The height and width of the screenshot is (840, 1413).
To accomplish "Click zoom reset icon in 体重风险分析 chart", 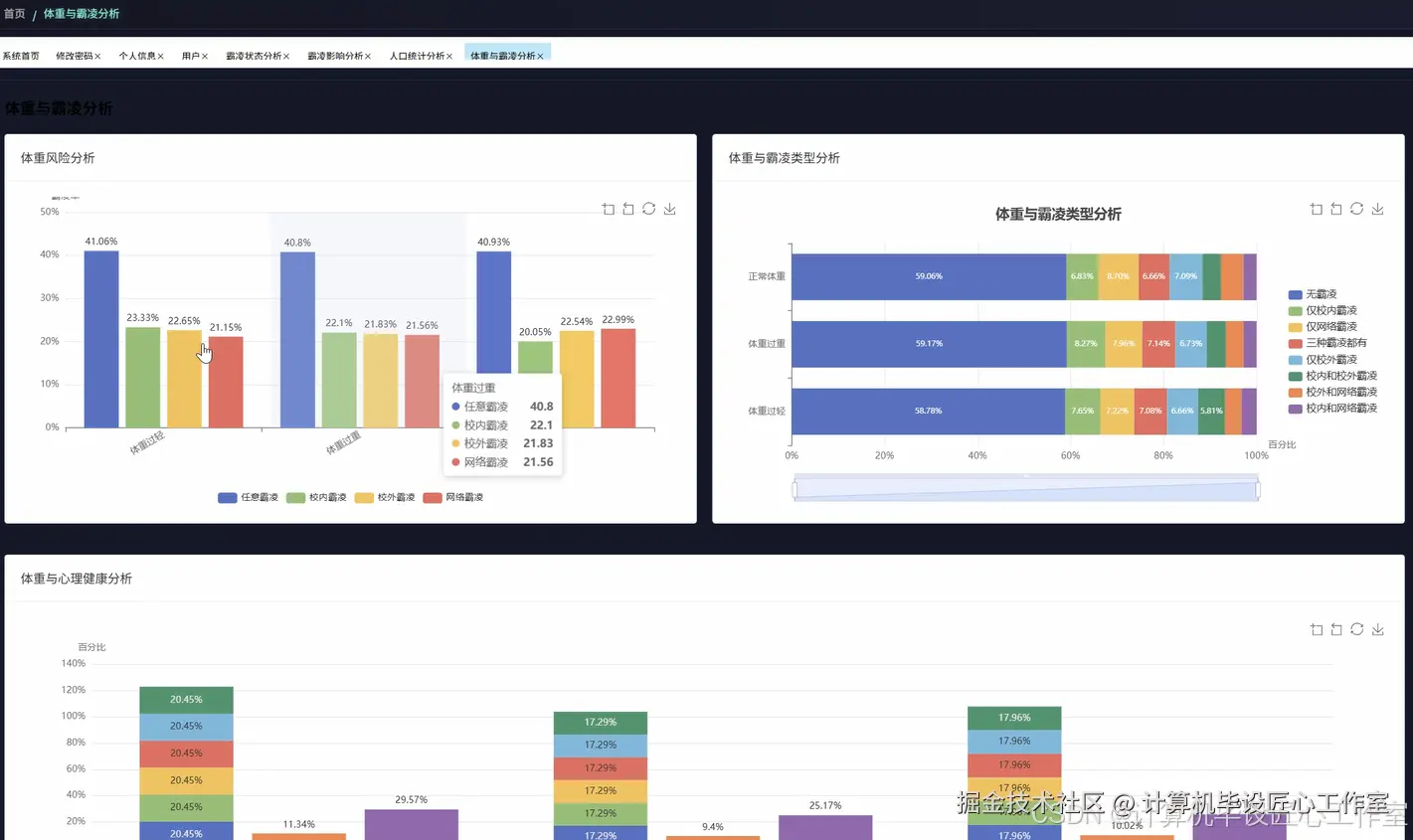I will tap(628, 209).
